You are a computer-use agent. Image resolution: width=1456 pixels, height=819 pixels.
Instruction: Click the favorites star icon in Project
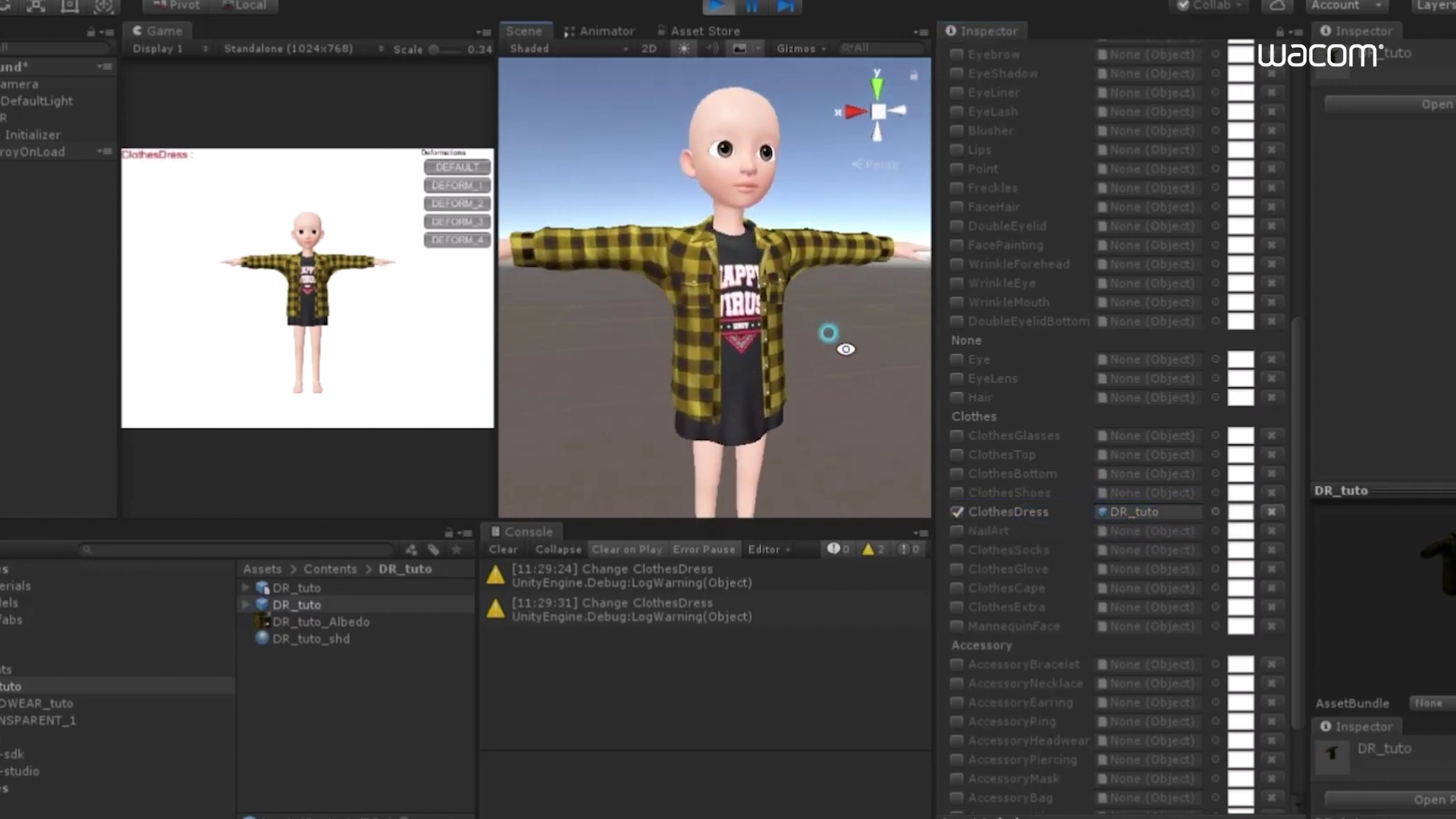(x=457, y=550)
